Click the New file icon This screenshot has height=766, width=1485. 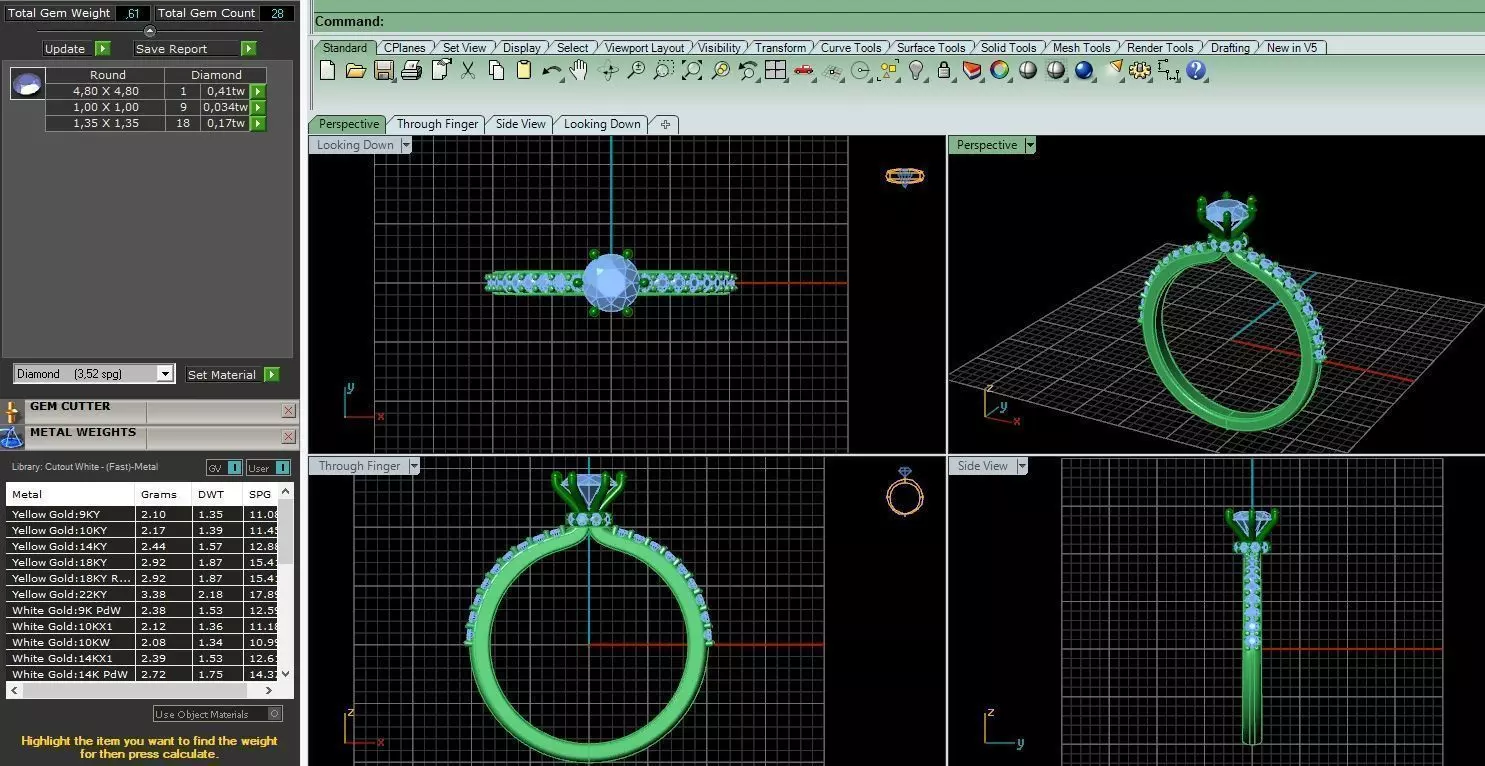point(327,70)
